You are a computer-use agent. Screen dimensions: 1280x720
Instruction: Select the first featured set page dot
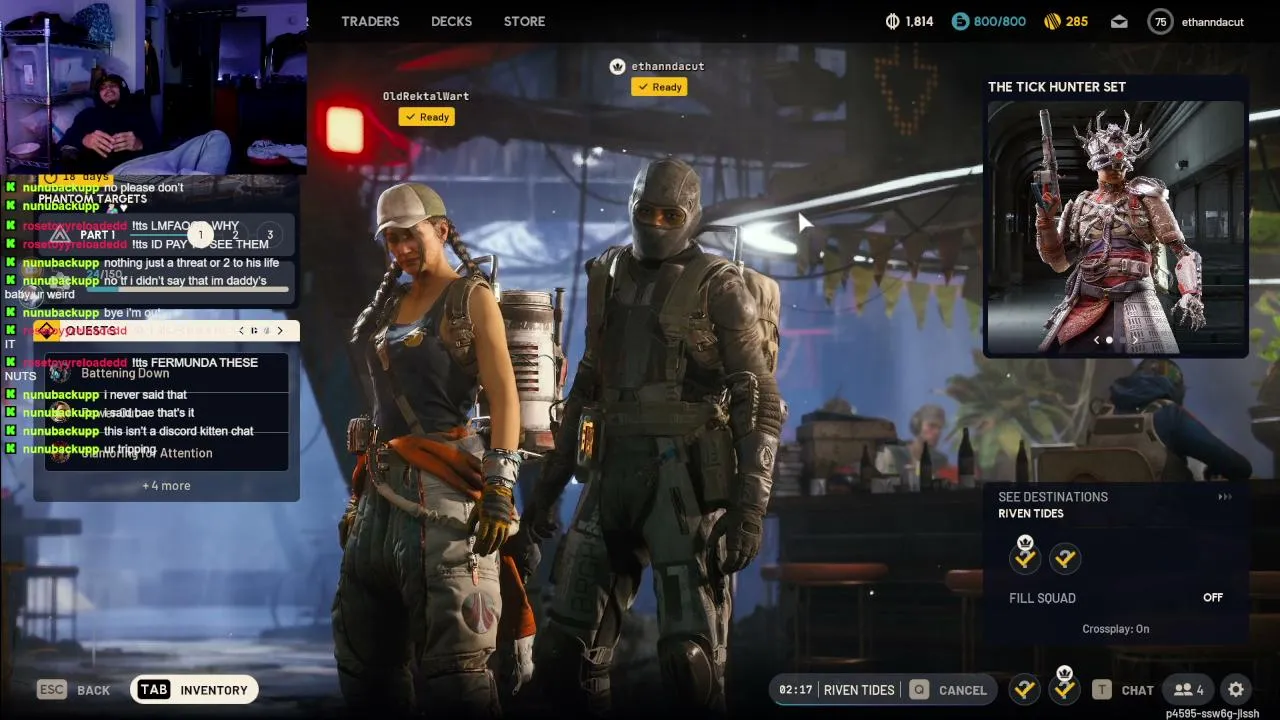pos(1109,340)
